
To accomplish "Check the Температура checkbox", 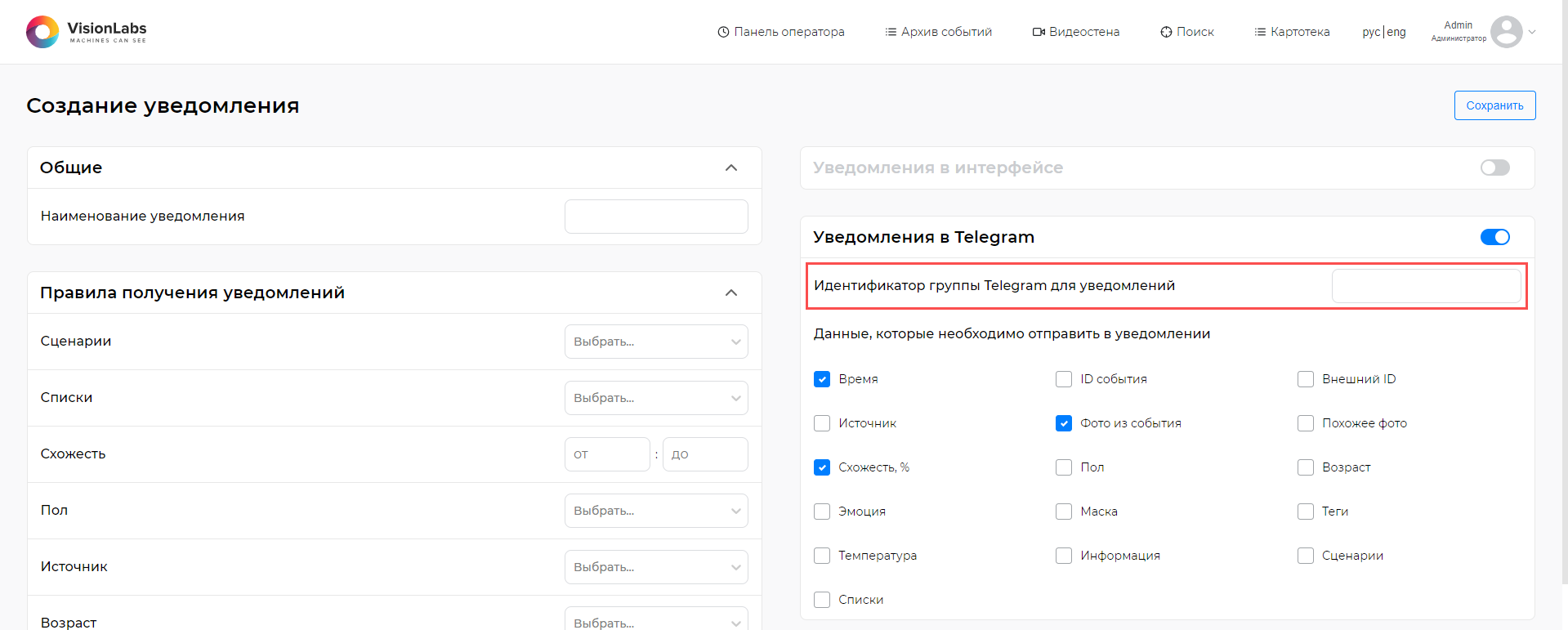I will click(x=822, y=556).
